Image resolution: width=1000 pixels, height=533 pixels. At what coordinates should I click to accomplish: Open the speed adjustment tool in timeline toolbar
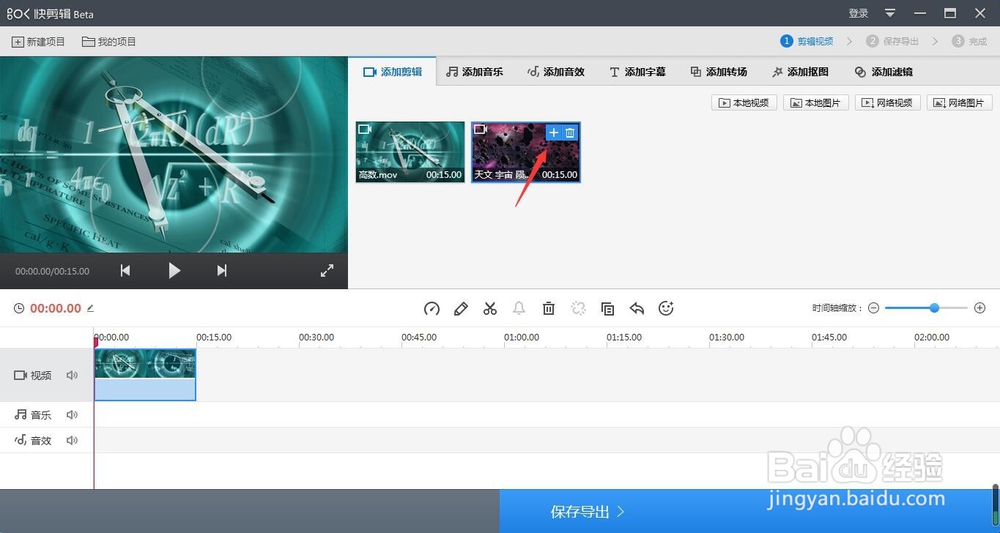[432, 309]
